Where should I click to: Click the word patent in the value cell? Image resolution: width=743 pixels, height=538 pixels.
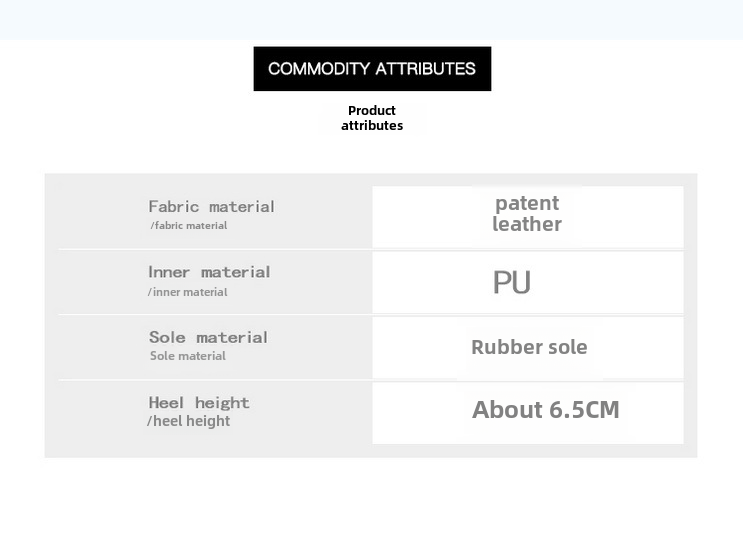click(x=527, y=204)
